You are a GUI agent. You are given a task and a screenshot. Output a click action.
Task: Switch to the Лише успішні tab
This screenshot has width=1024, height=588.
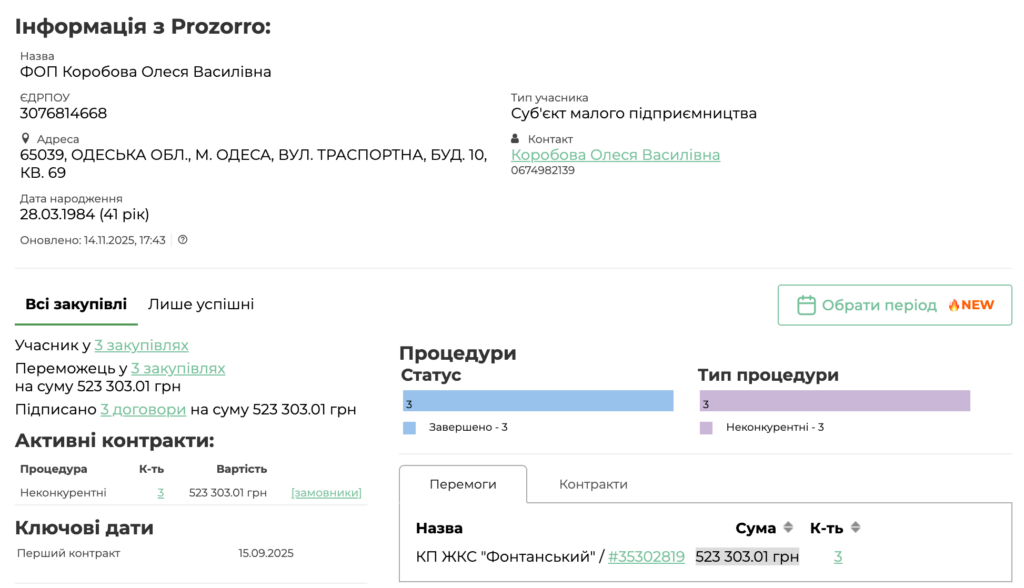coord(201,304)
